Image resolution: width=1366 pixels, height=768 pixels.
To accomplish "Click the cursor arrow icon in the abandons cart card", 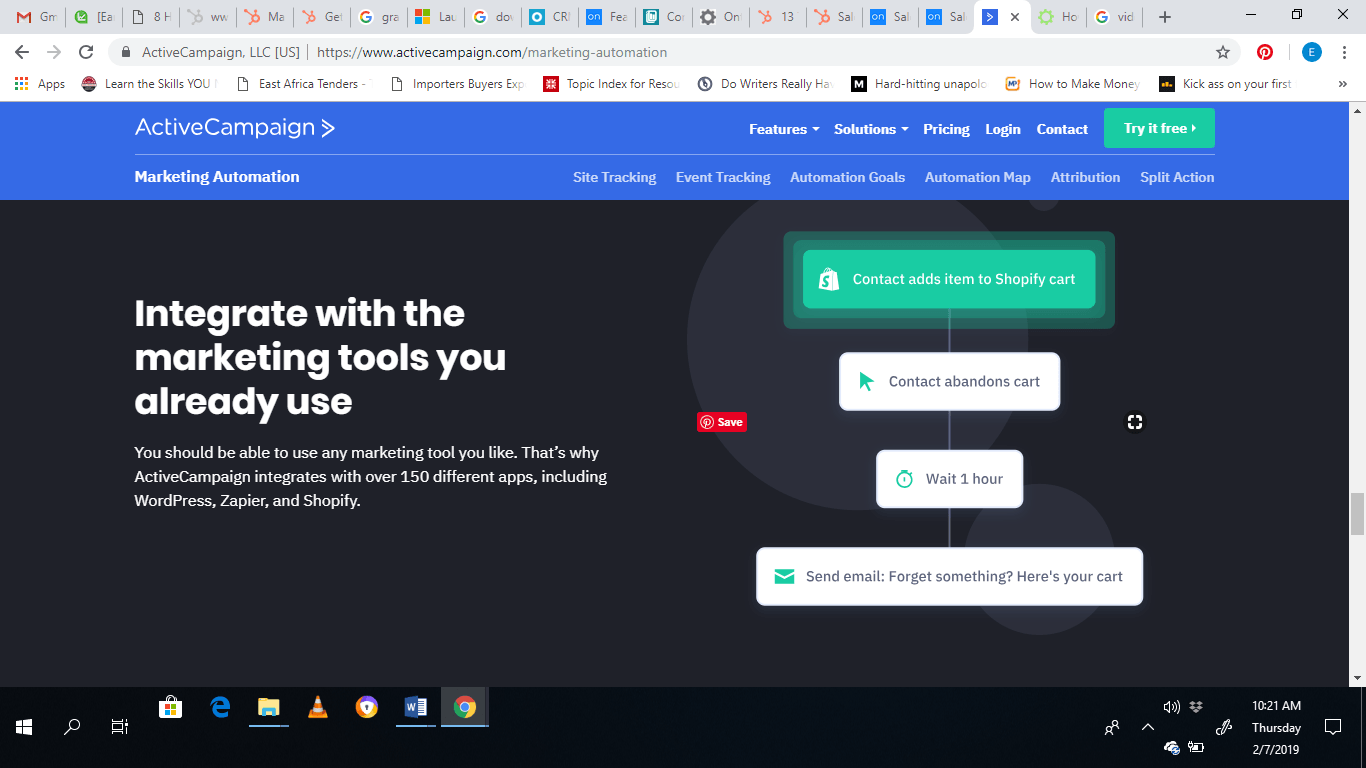I will [867, 381].
